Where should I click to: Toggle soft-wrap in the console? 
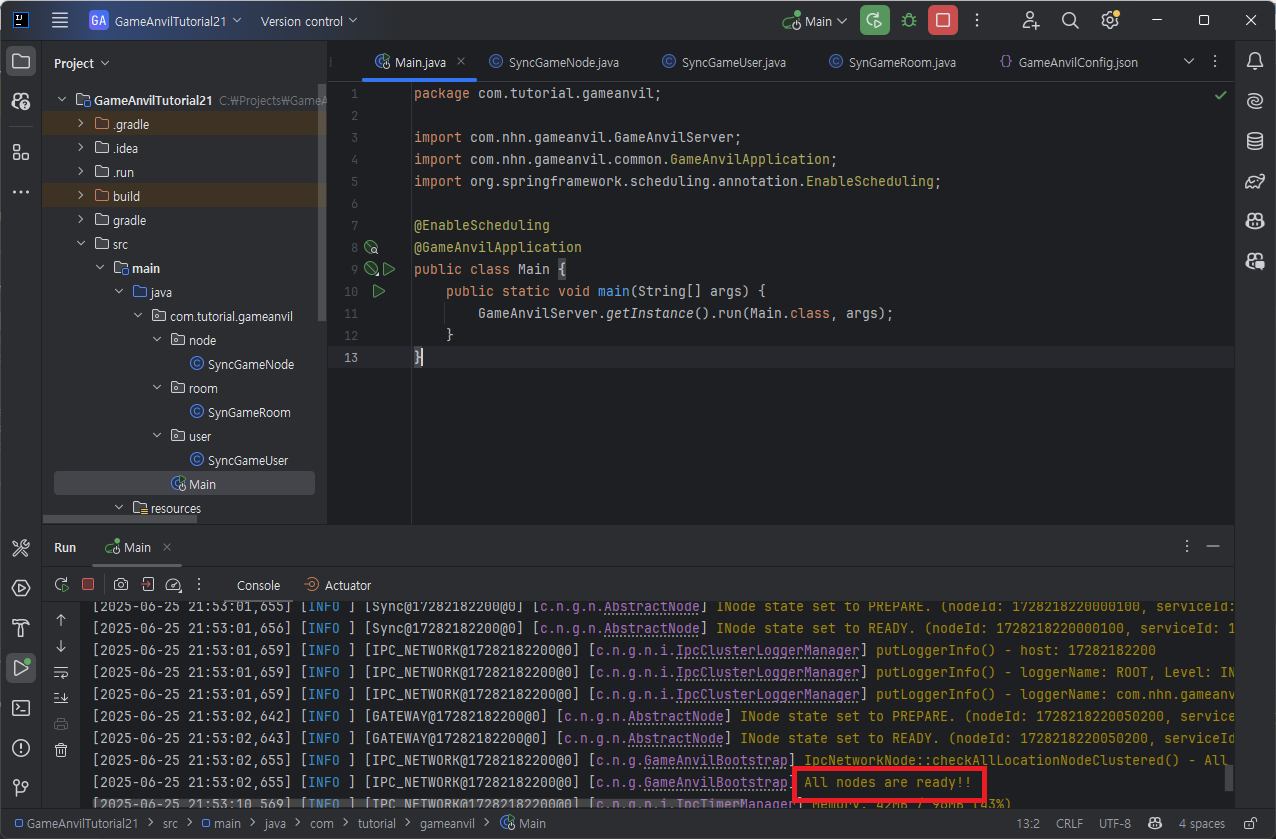click(x=61, y=672)
